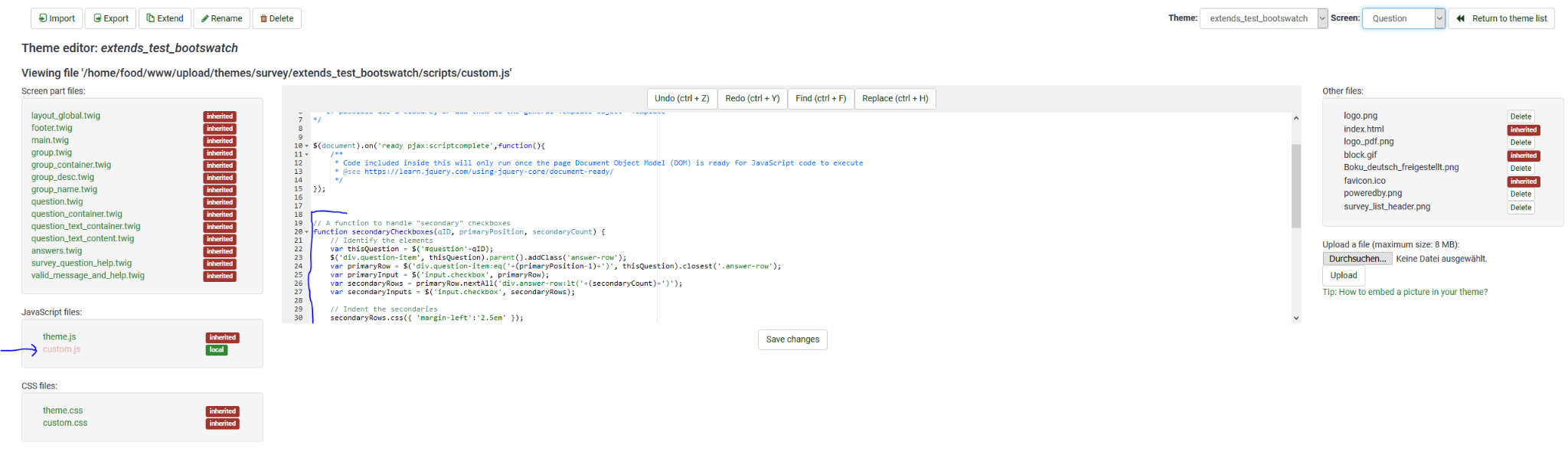The image size is (1568, 452).
Task: Click Undo (ctrl + Z)
Action: 681,99
